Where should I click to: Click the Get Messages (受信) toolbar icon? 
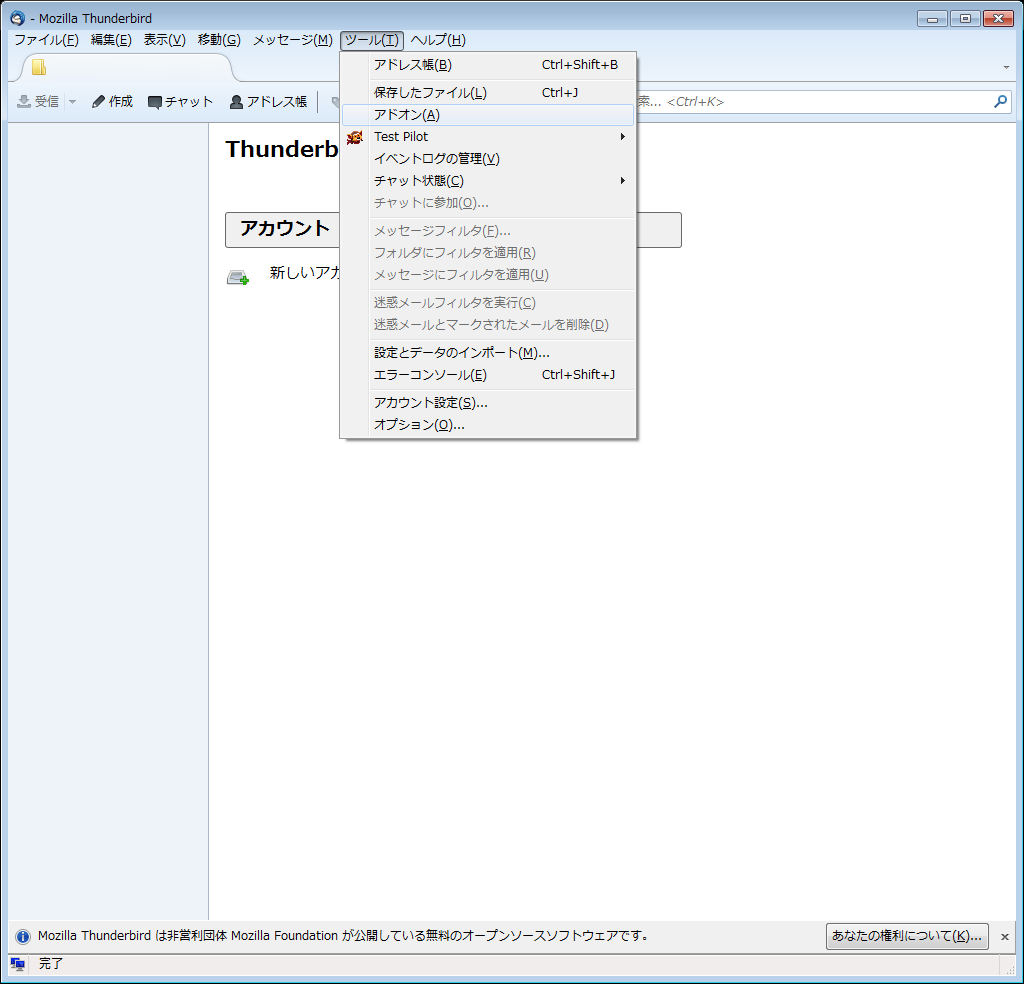24,102
